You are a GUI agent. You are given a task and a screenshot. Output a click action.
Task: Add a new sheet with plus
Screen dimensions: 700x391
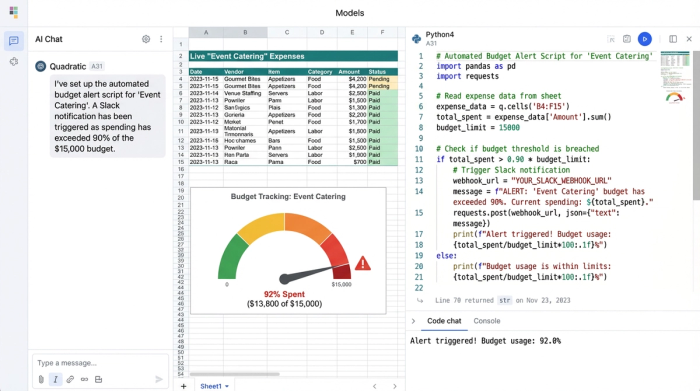pyautogui.click(x=183, y=386)
